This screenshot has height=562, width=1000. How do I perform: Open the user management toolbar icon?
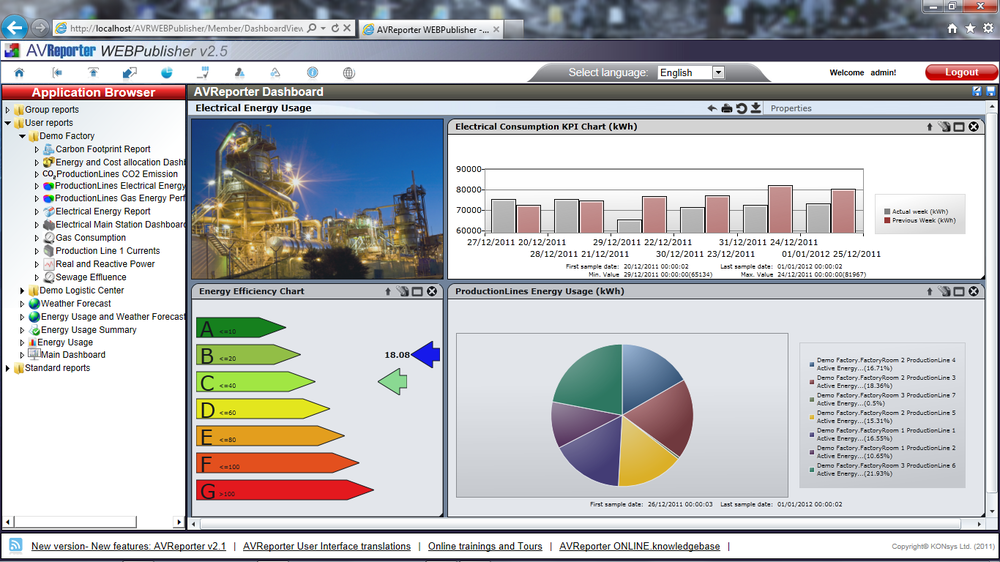(239, 73)
